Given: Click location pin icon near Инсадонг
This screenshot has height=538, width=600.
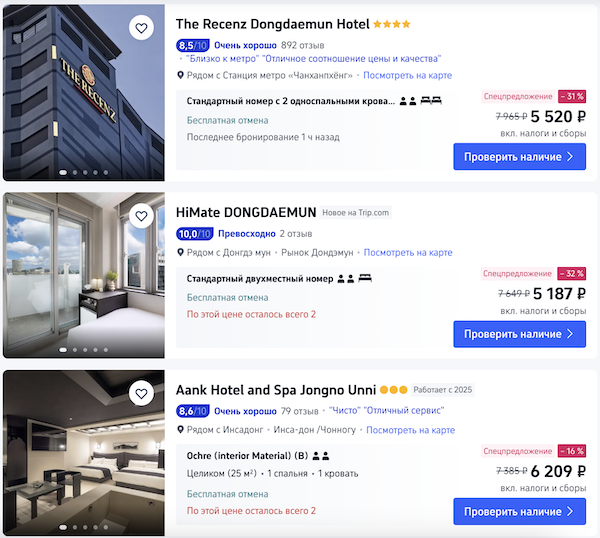Looking at the screenshot, I should click(181, 430).
